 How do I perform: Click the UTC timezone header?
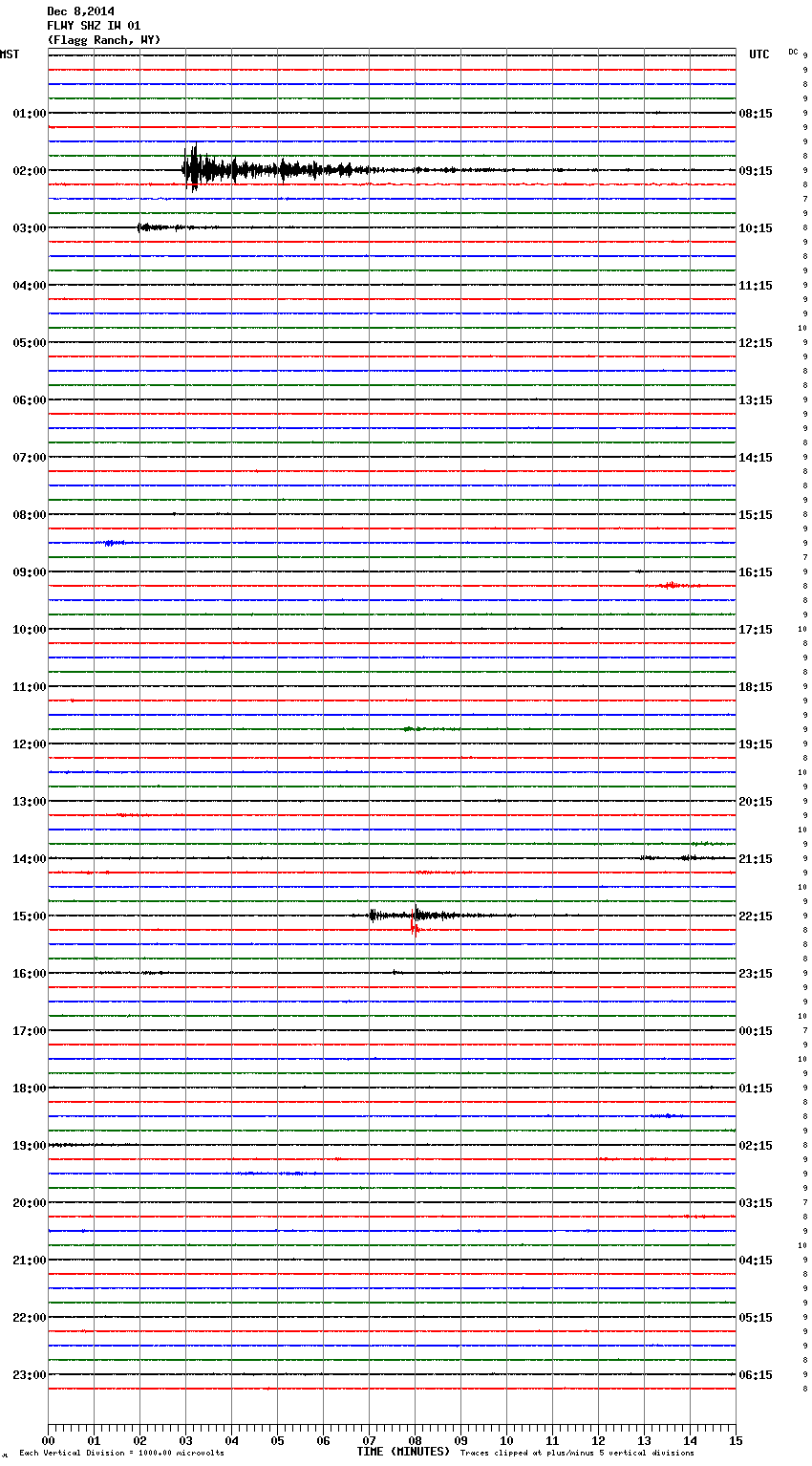pos(759,54)
